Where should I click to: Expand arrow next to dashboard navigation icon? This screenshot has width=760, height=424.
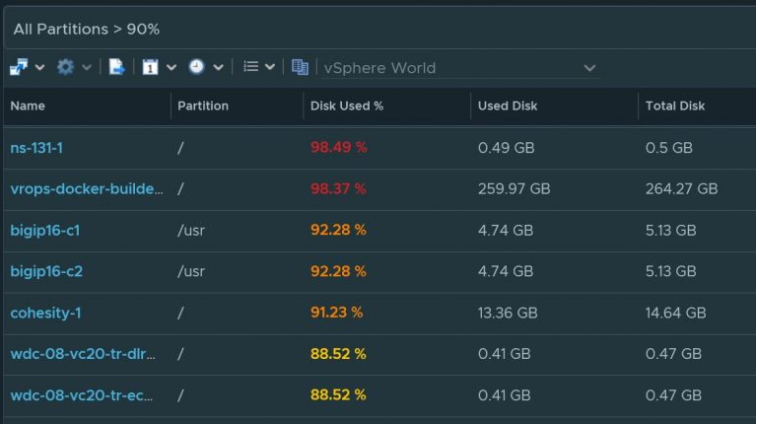point(40,67)
